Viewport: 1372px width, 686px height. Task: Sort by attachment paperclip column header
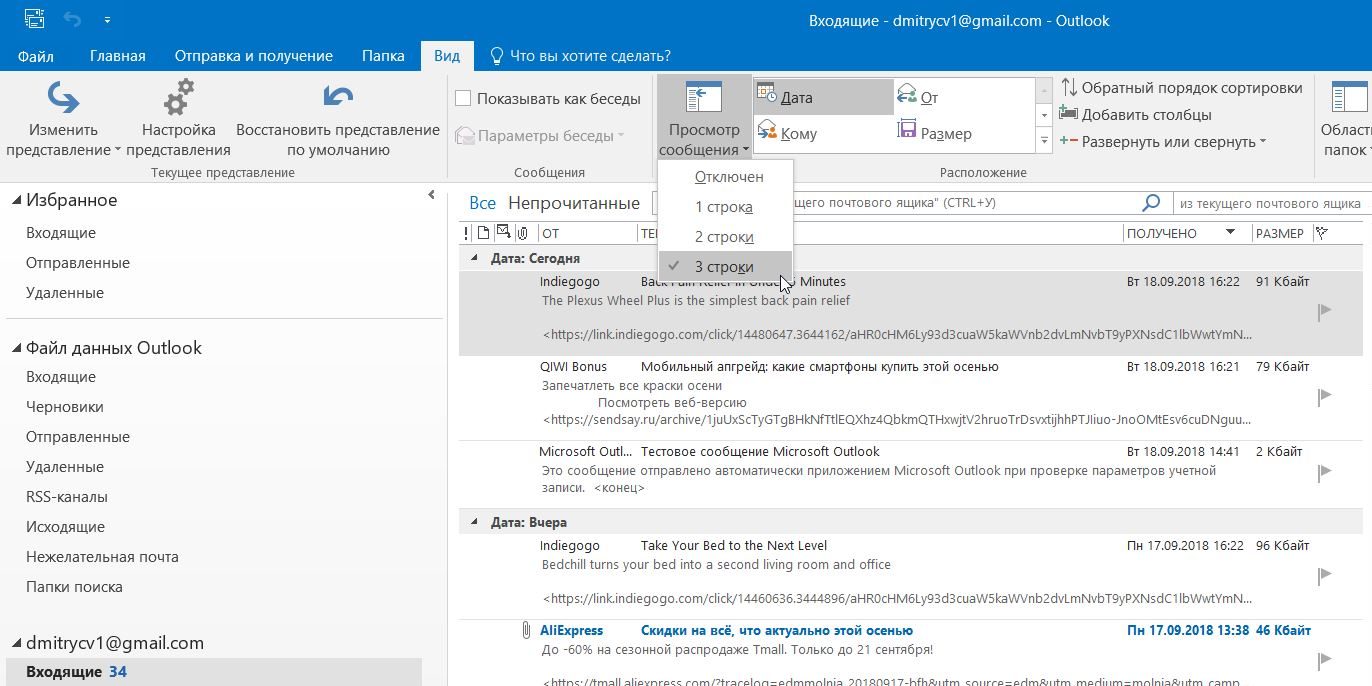tap(523, 233)
